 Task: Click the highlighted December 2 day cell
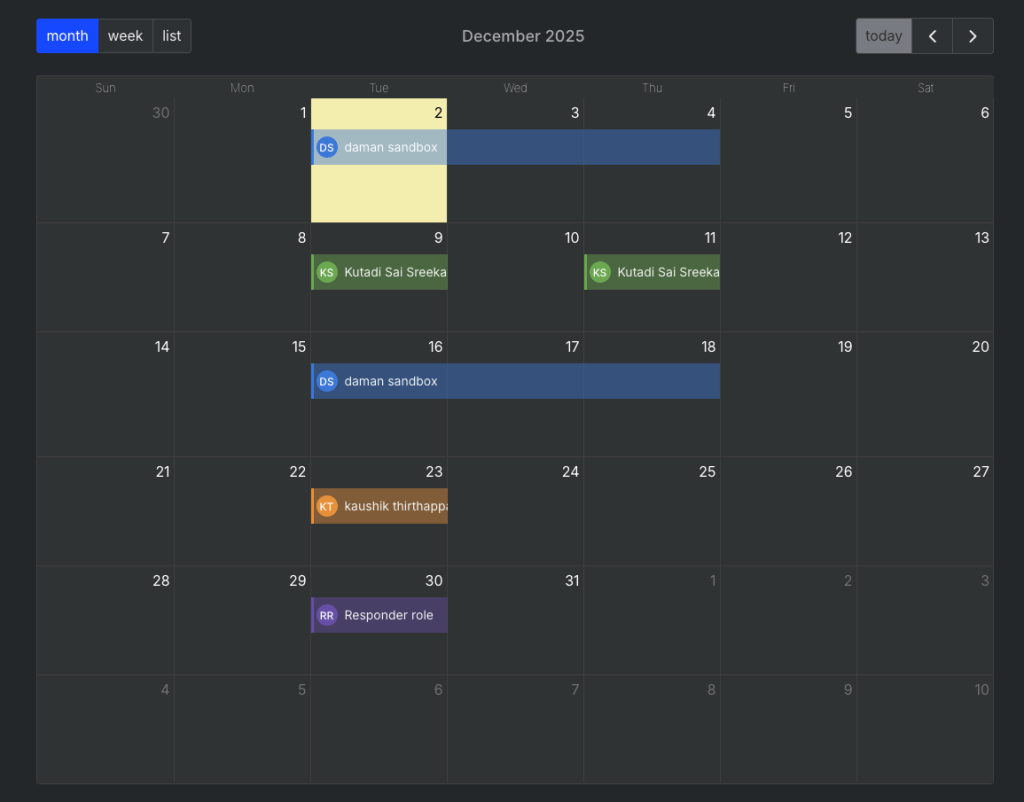pos(379,195)
